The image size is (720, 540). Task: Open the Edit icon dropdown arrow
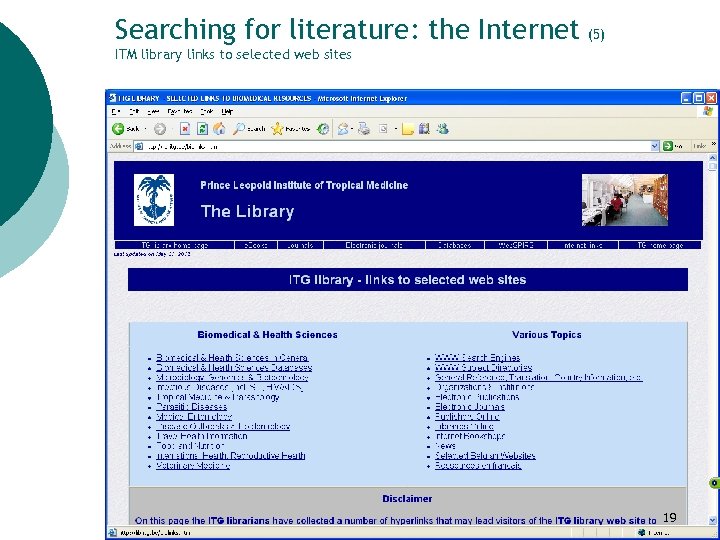click(x=395, y=129)
